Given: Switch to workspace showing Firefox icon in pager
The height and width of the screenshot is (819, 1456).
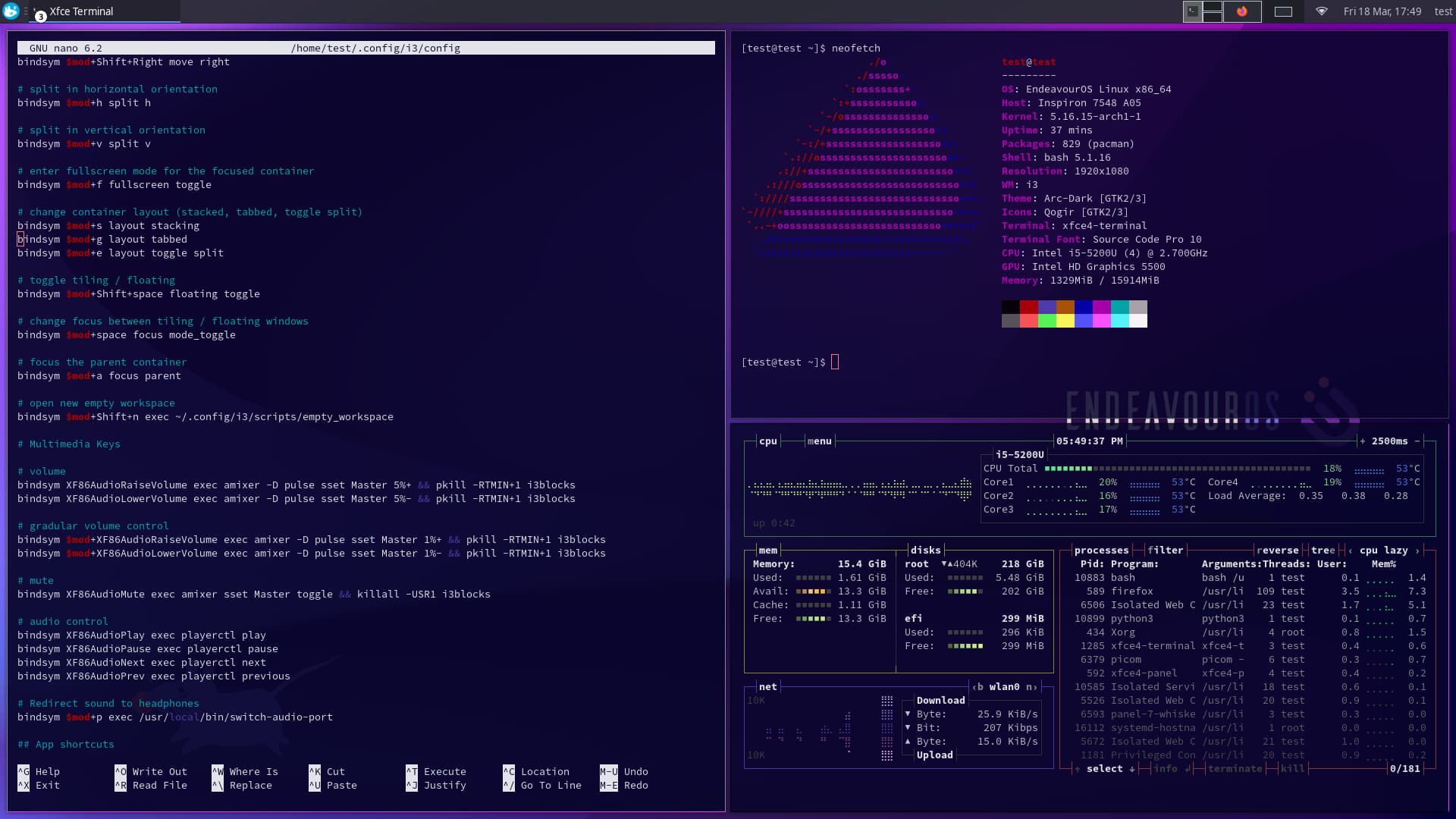Looking at the screenshot, I should pyautogui.click(x=1241, y=11).
